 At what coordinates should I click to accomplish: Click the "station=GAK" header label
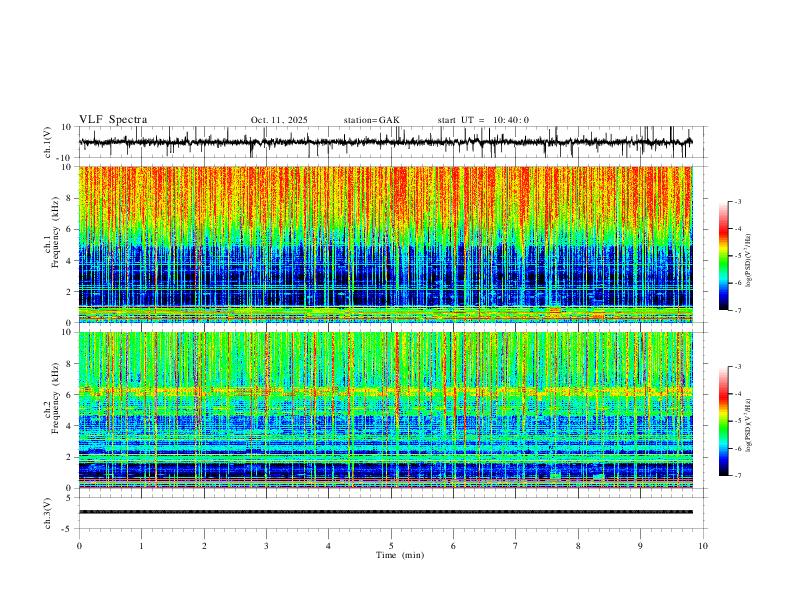pos(372,120)
